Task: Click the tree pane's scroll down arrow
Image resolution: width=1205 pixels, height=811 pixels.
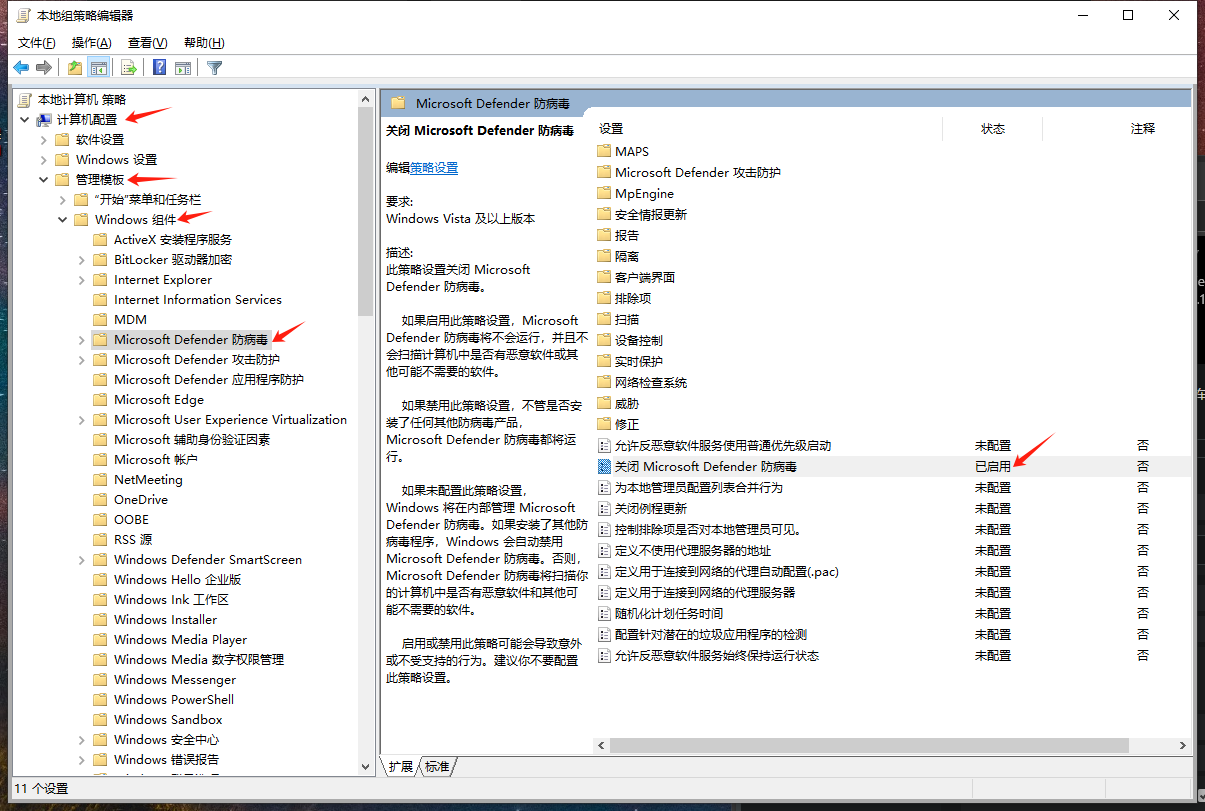Action: [365, 767]
